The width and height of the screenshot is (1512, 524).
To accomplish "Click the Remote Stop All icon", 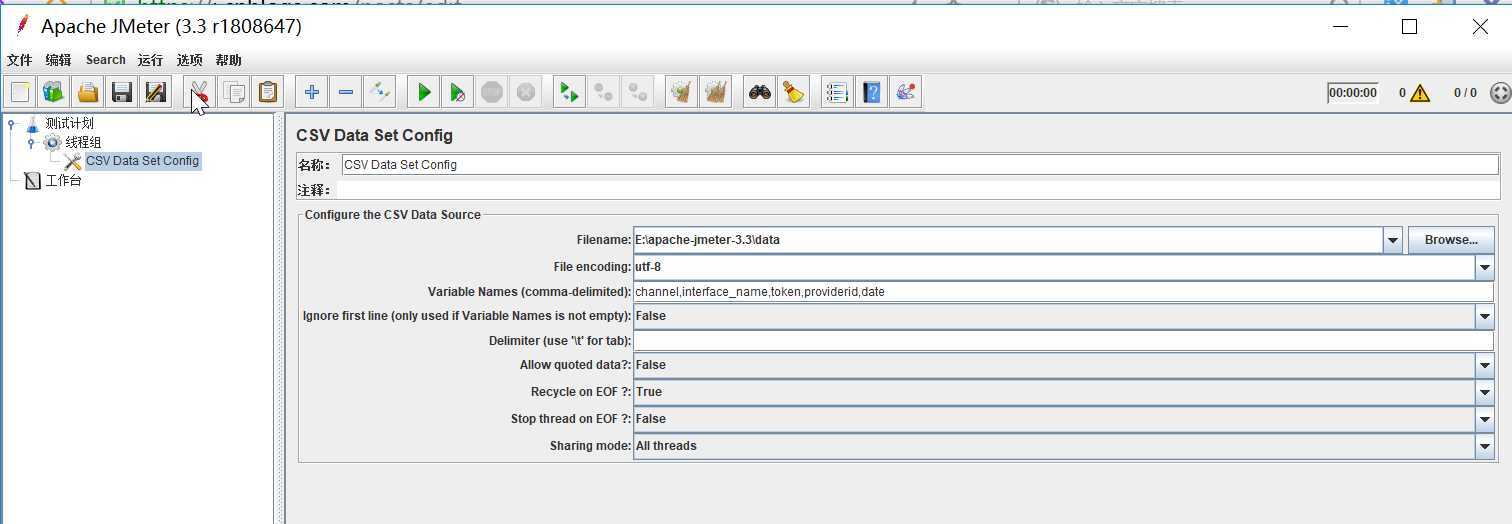I will pyautogui.click(x=604, y=92).
